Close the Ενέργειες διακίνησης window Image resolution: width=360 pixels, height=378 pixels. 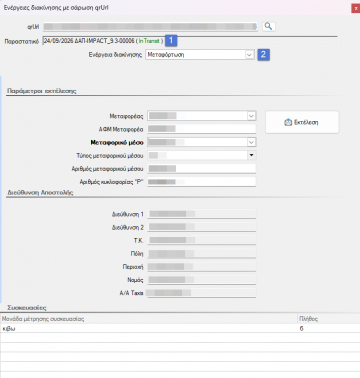point(356,8)
